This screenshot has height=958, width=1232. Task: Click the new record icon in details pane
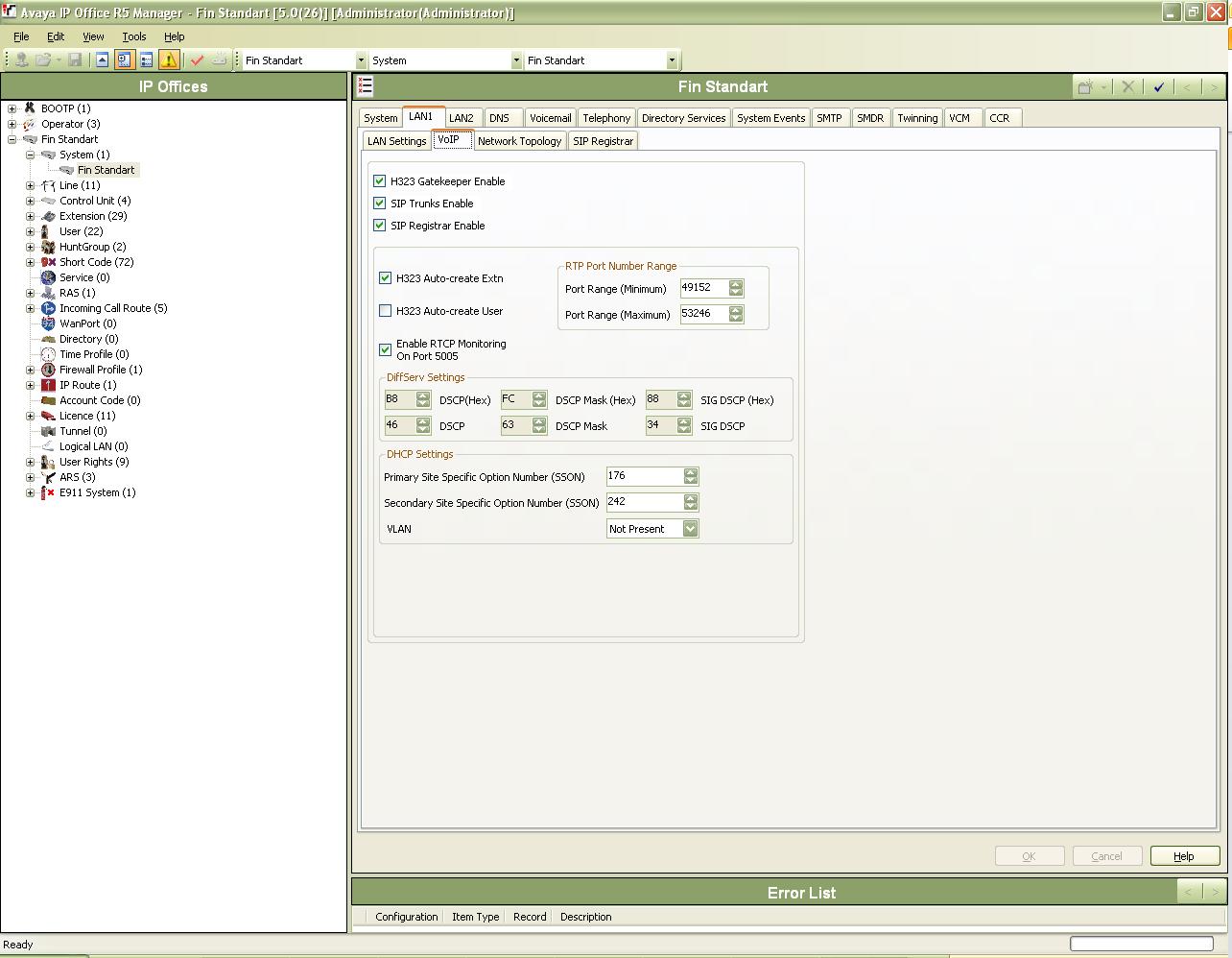(1085, 86)
